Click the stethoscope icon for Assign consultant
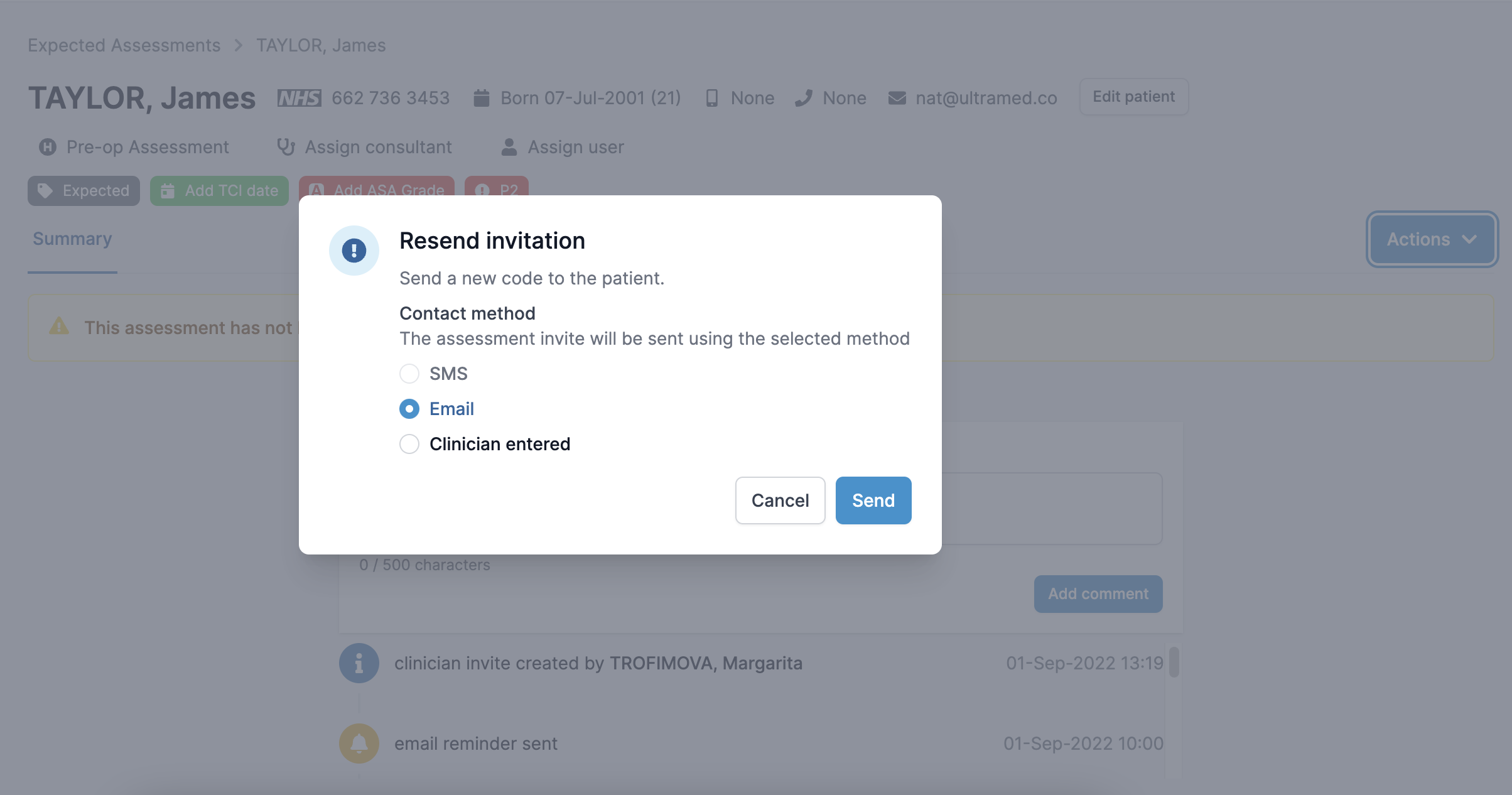 coord(286,147)
